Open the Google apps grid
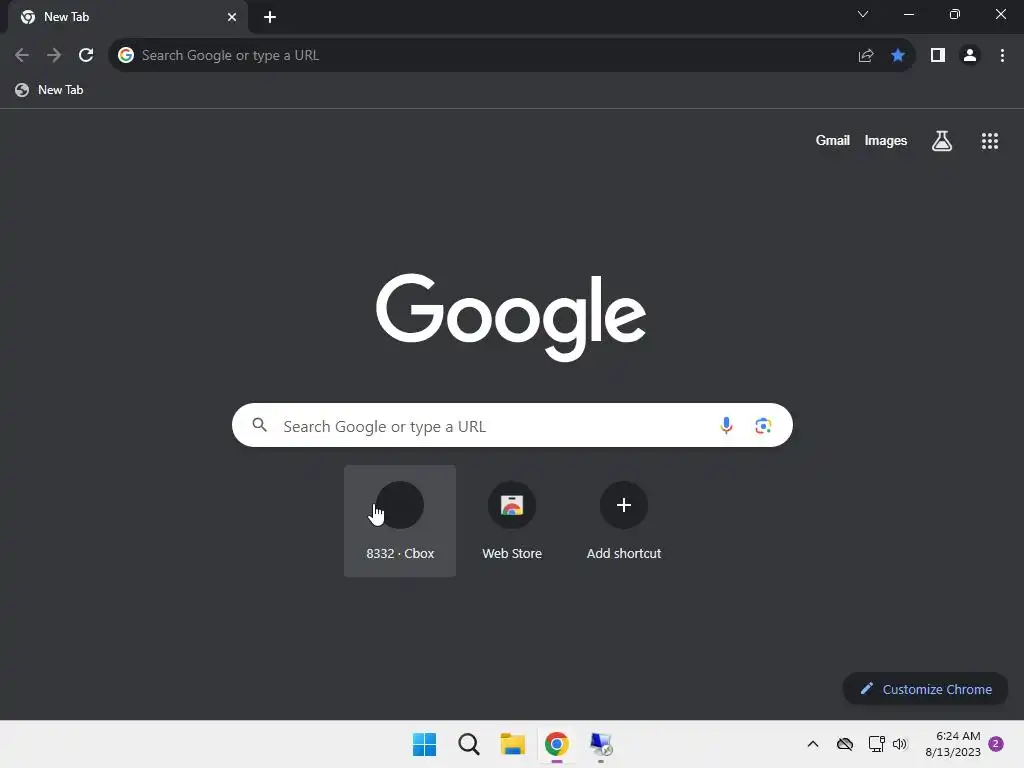Screen dimensions: 1024x768 (x=990, y=140)
